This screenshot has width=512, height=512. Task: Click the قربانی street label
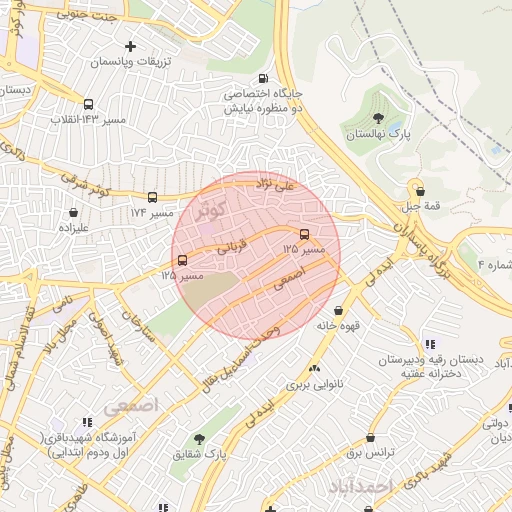pyautogui.click(x=232, y=246)
